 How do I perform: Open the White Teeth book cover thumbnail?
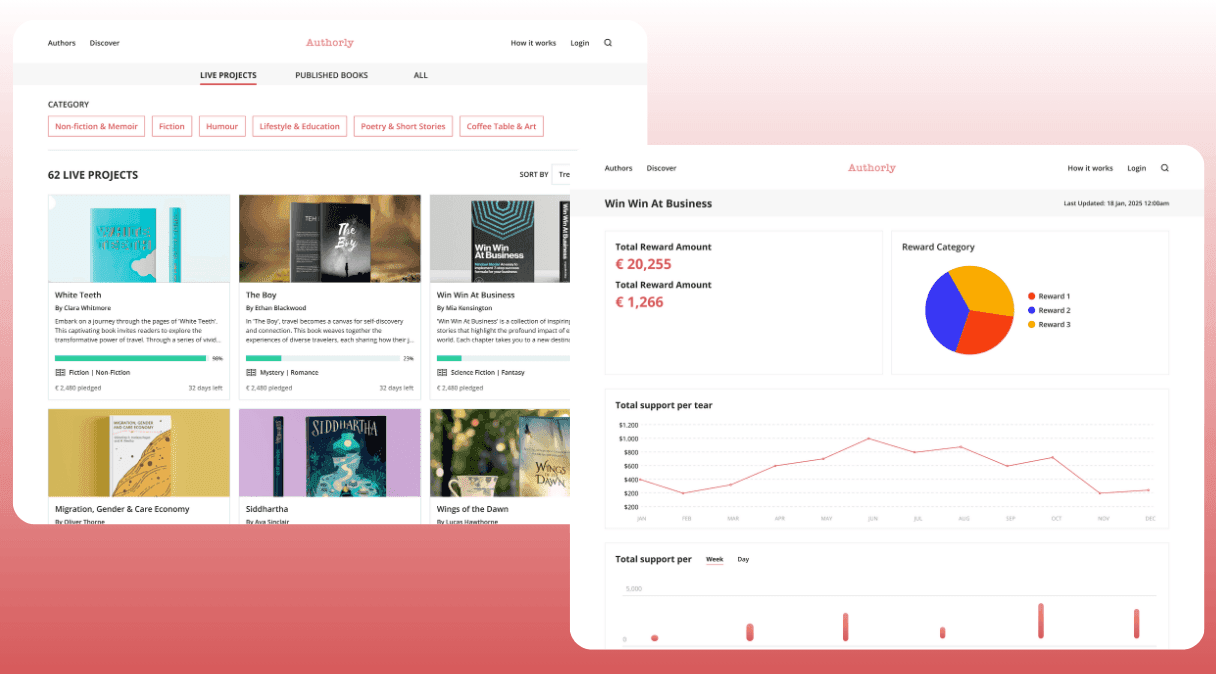click(139, 239)
